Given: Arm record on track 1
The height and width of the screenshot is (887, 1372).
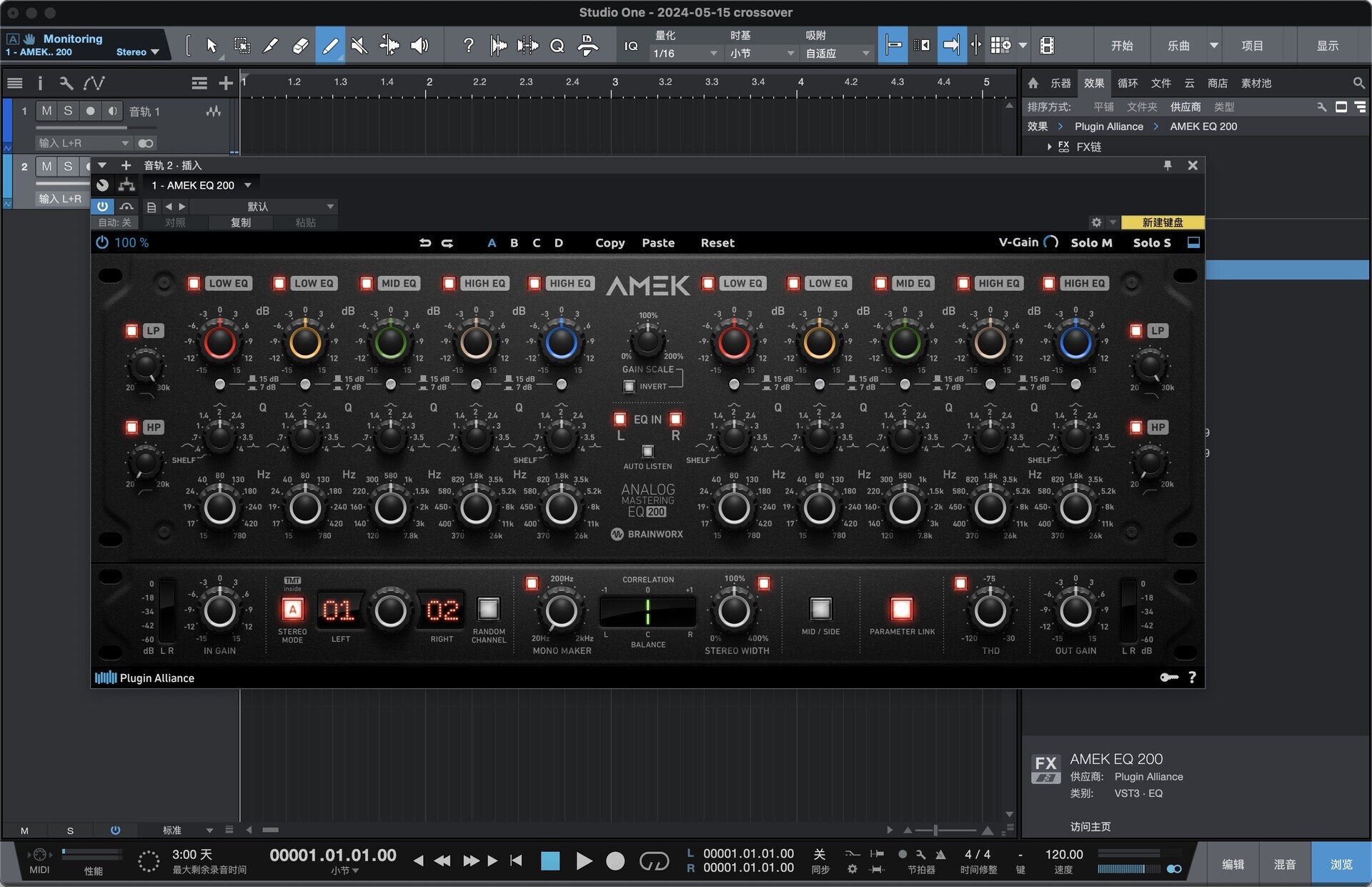Looking at the screenshot, I should 90,111.
